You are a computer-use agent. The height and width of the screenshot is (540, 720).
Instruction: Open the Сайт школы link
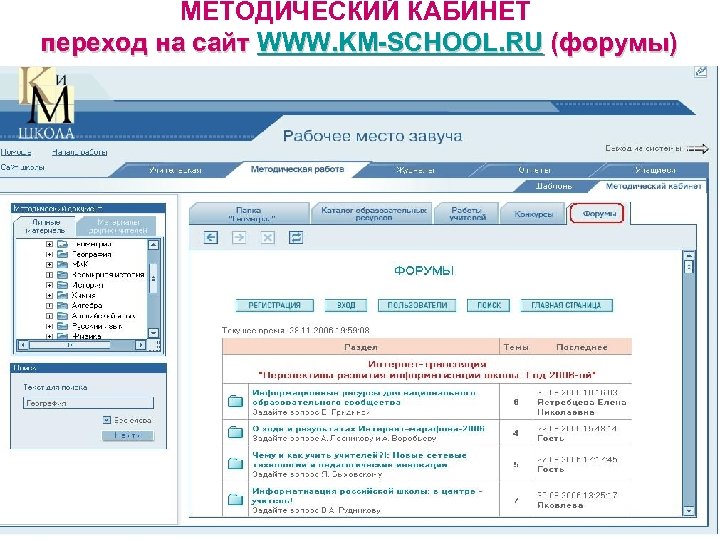22,167
